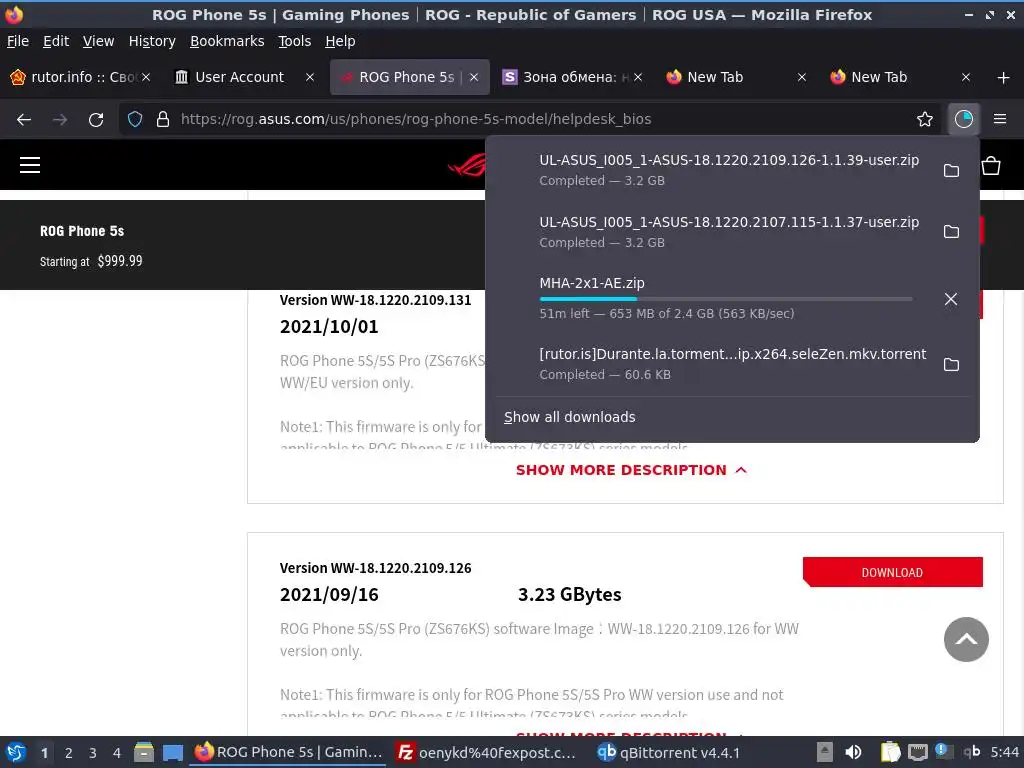Jump back to top of page
This screenshot has width=1024, height=768.
click(966, 639)
